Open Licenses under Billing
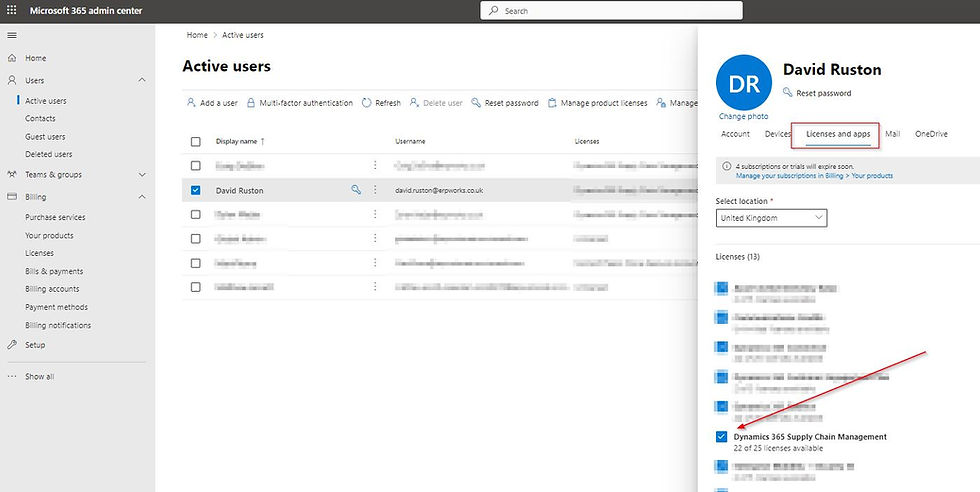Viewport: 980px width, 492px height. 39,253
